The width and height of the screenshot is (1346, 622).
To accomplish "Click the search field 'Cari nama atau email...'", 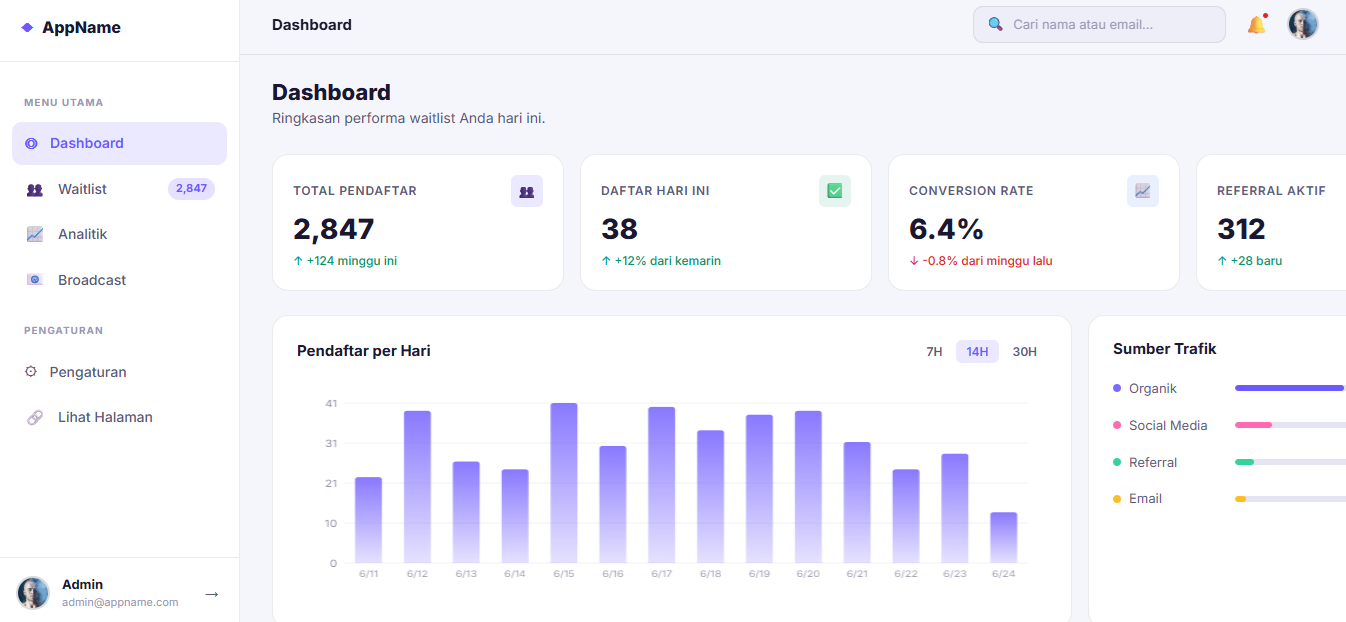I will 1099,24.
